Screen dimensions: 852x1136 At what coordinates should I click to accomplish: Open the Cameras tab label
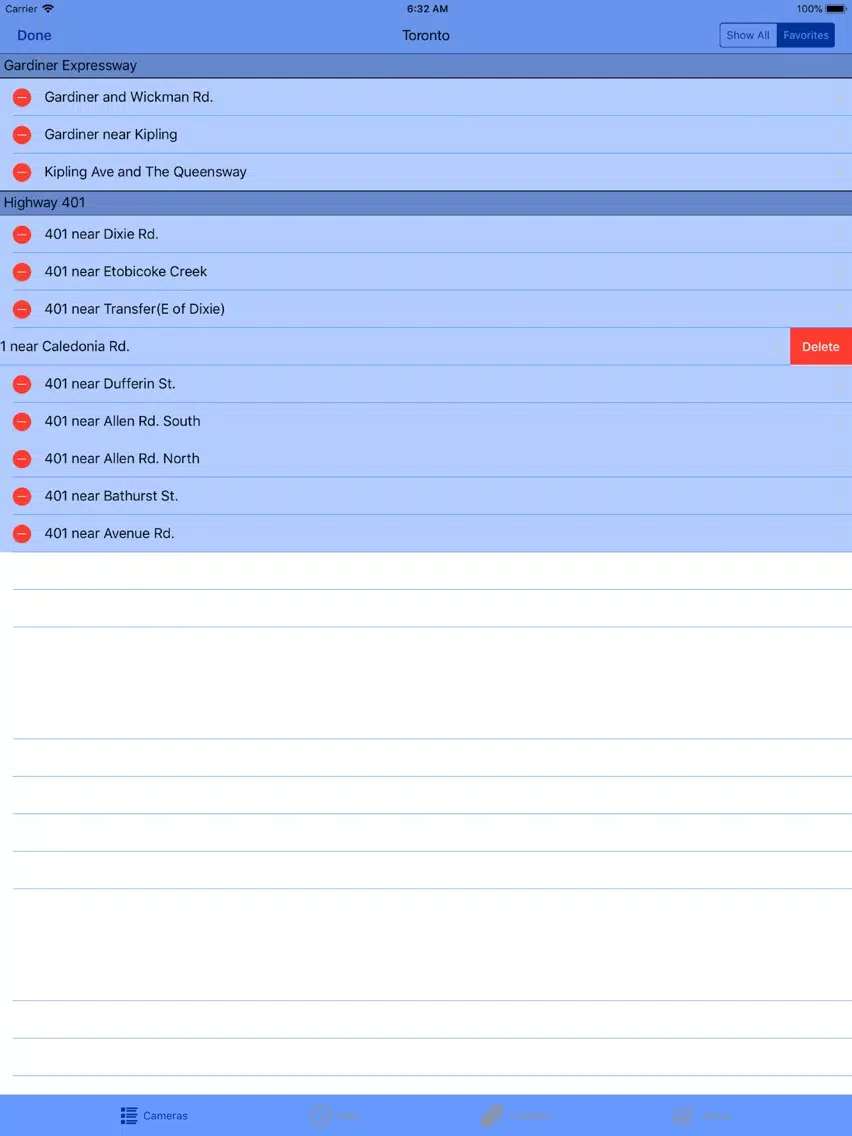click(x=165, y=1116)
